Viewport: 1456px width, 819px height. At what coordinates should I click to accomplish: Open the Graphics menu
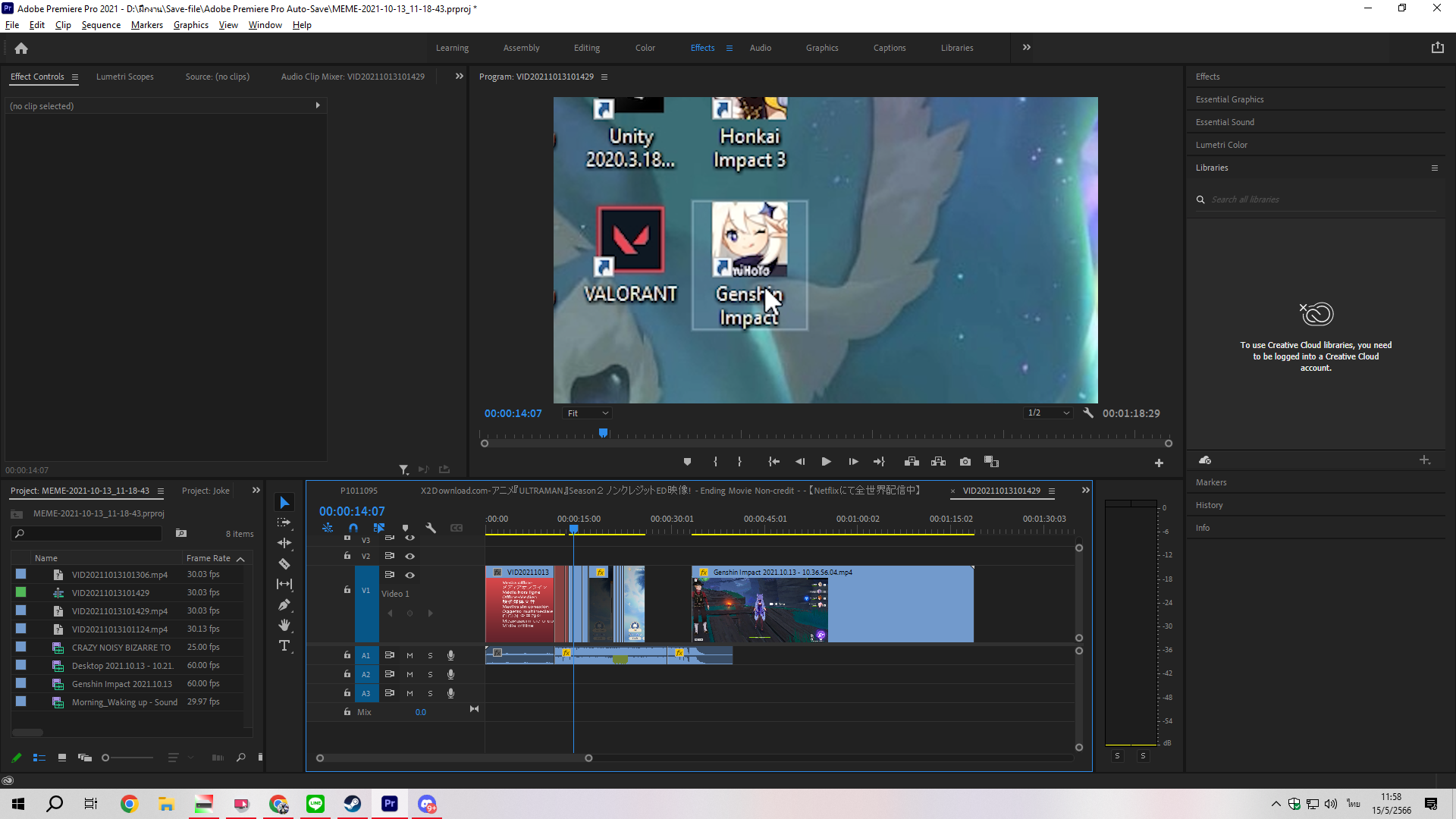click(x=190, y=25)
